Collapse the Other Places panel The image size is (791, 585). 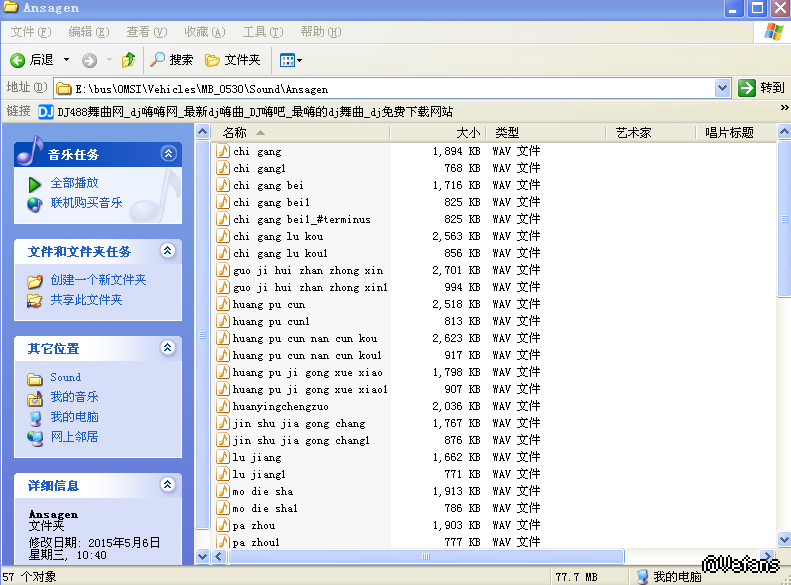tap(168, 348)
